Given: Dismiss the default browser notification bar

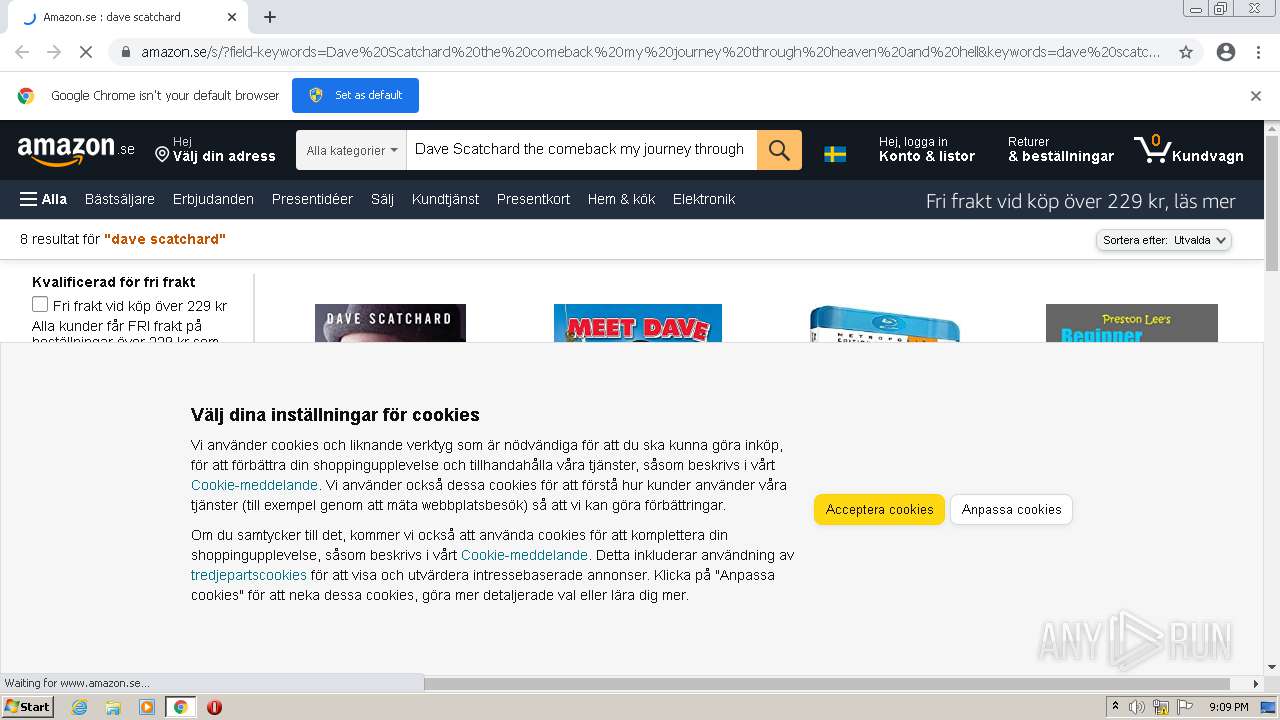Looking at the screenshot, I should (x=1256, y=96).
